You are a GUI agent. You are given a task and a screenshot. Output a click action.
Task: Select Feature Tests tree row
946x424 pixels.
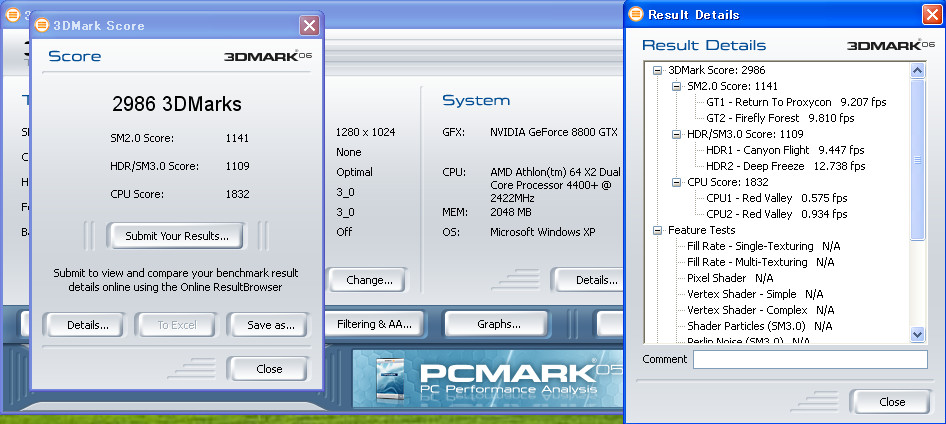701,230
